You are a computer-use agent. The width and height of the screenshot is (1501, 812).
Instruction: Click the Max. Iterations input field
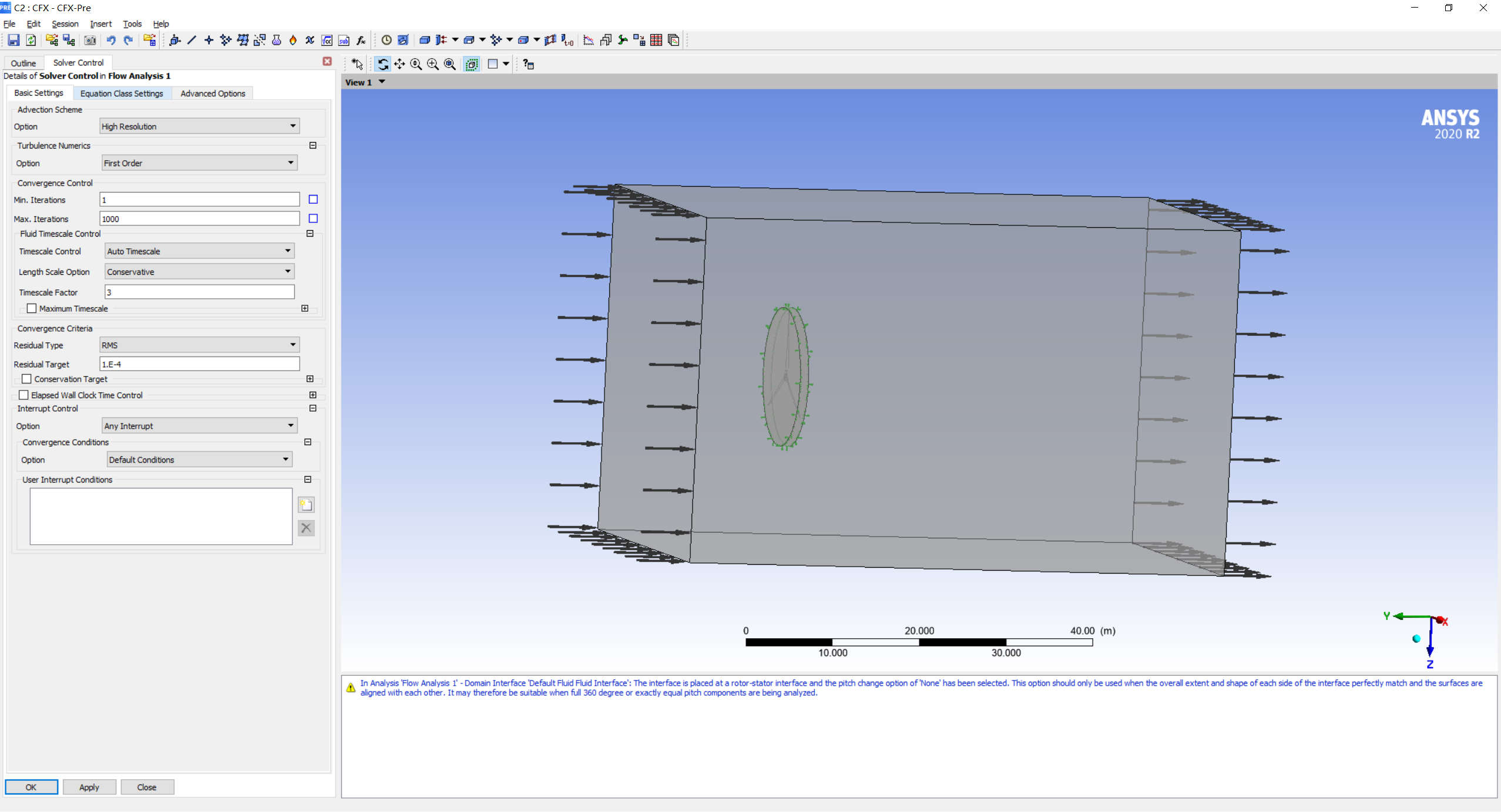click(200, 218)
